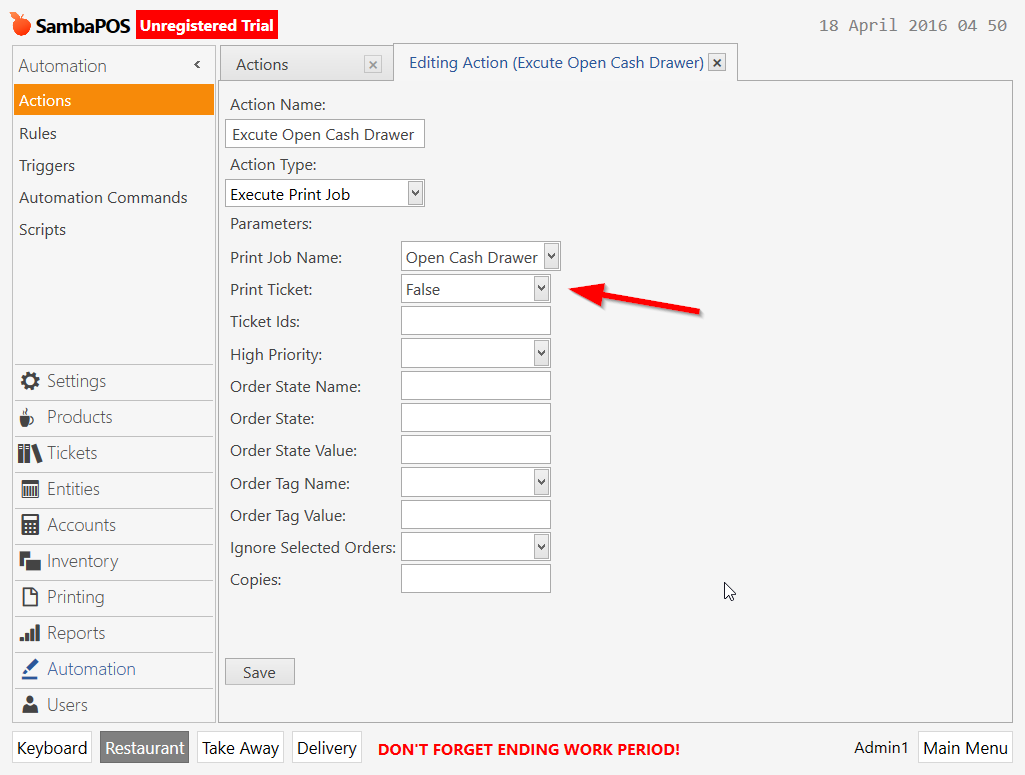
Task: Open the Settings section
Action: point(114,381)
